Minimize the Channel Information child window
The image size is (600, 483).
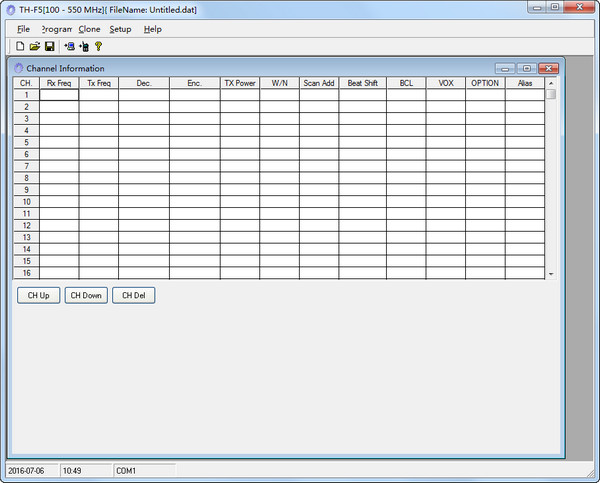505,69
